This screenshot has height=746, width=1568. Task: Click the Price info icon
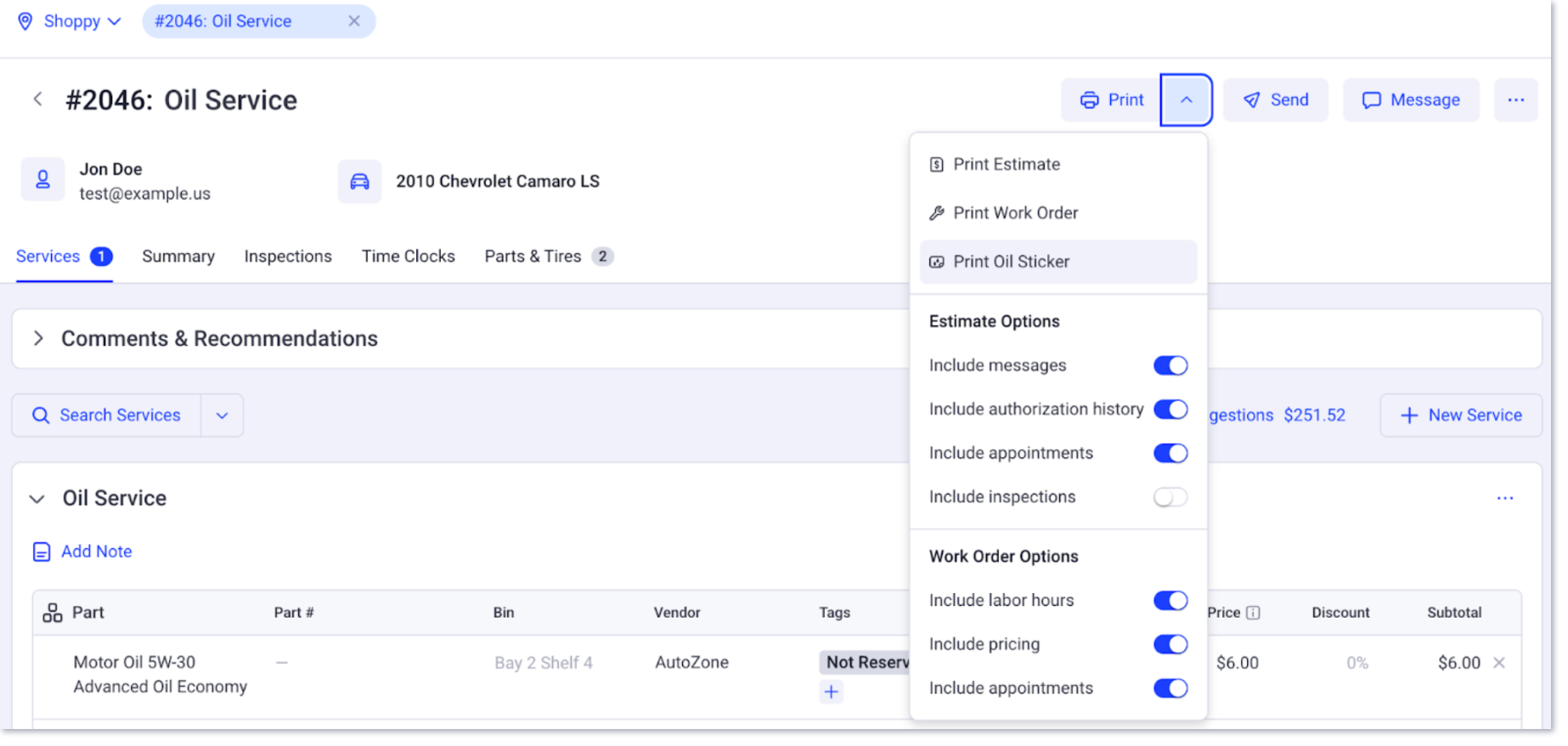click(x=1253, y=613)
